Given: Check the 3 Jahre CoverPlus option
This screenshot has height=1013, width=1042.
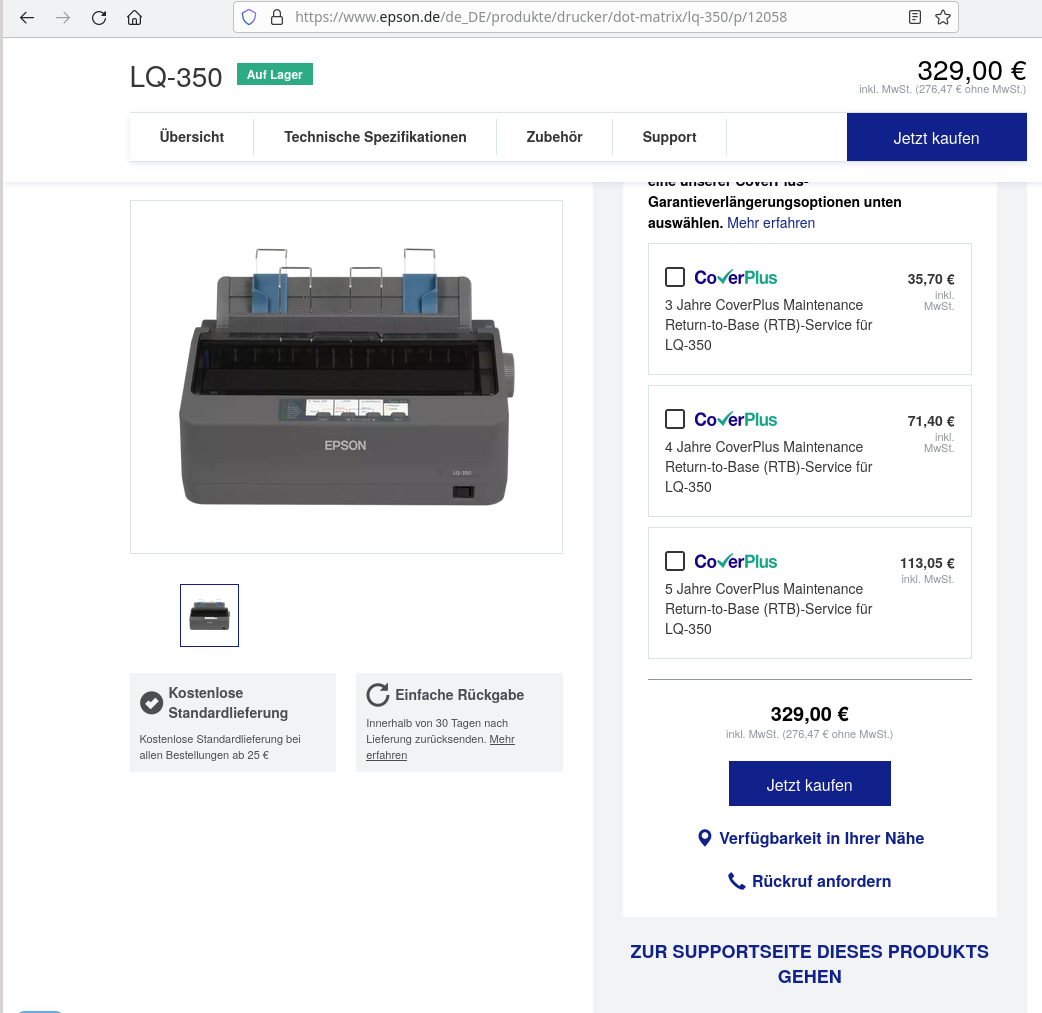Looking at the screenshot, I should [x=675, y=277].
